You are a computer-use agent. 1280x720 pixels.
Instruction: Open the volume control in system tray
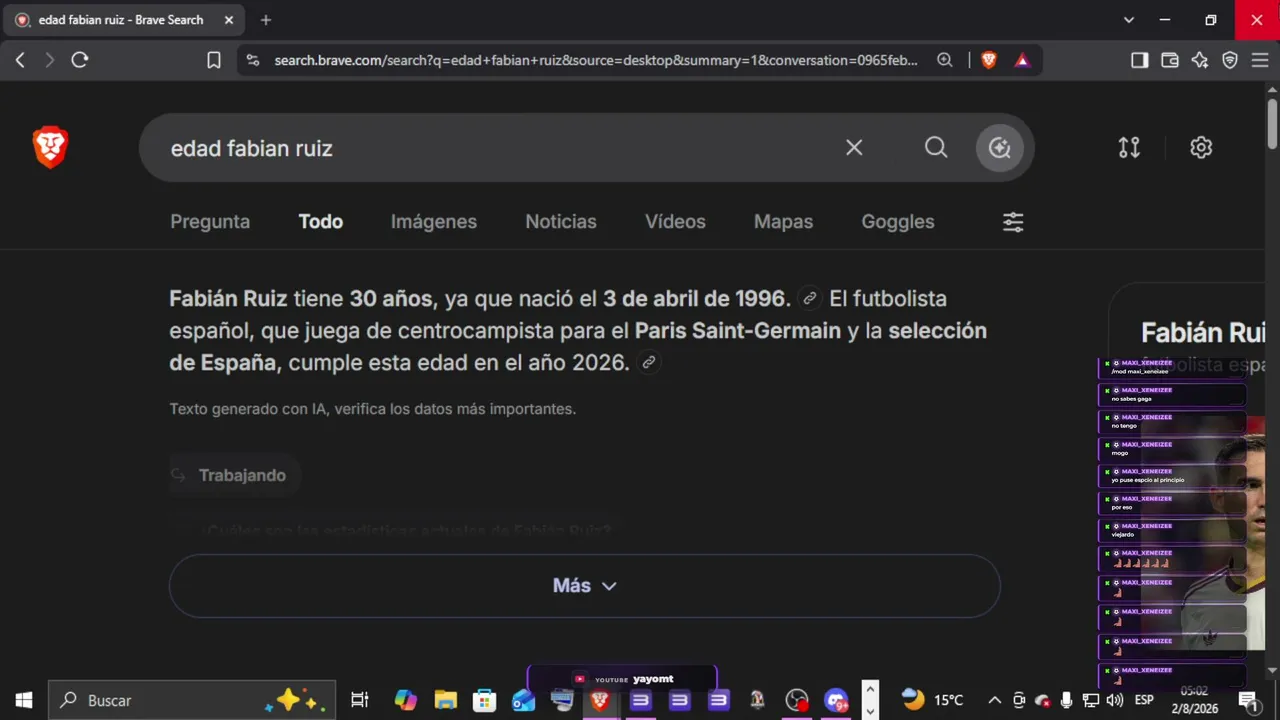[1115, 700]
